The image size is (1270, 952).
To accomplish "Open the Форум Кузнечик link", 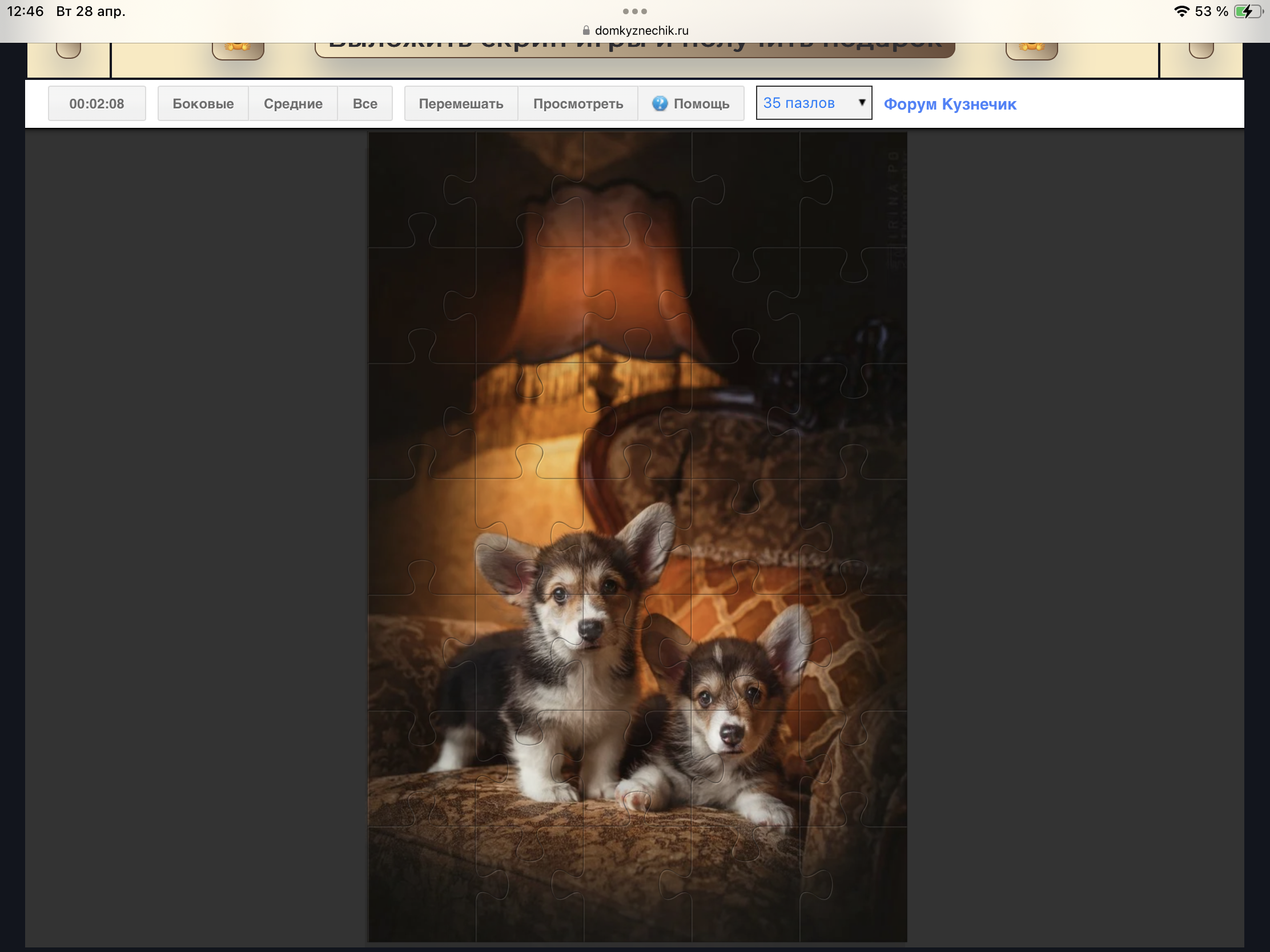I will click(x=950, y=104).
